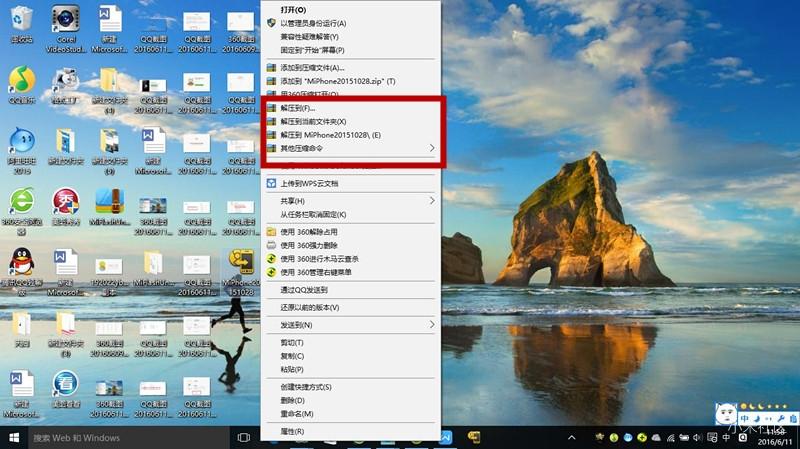The height and width of the screenshot is (449, 800).
Task: Open the MiFlashUn folder on desktop
Action: 153,268
